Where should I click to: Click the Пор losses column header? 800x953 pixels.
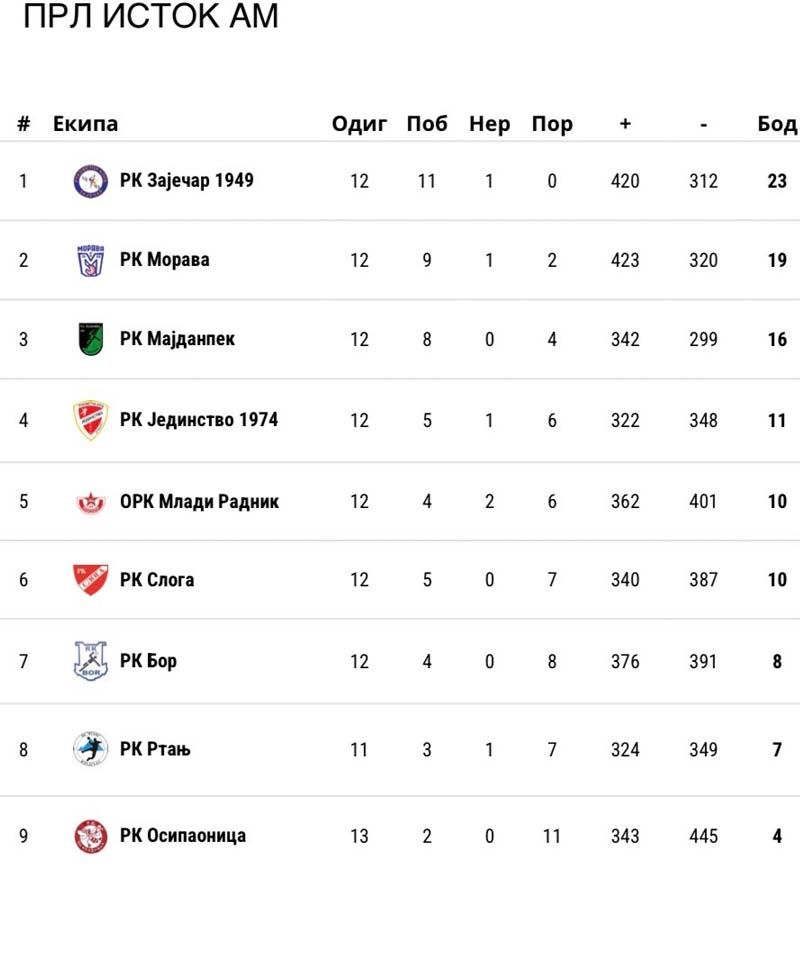click(552, 124)
